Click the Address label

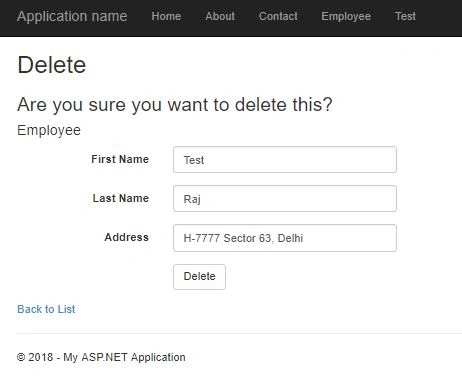click(127, 237)
